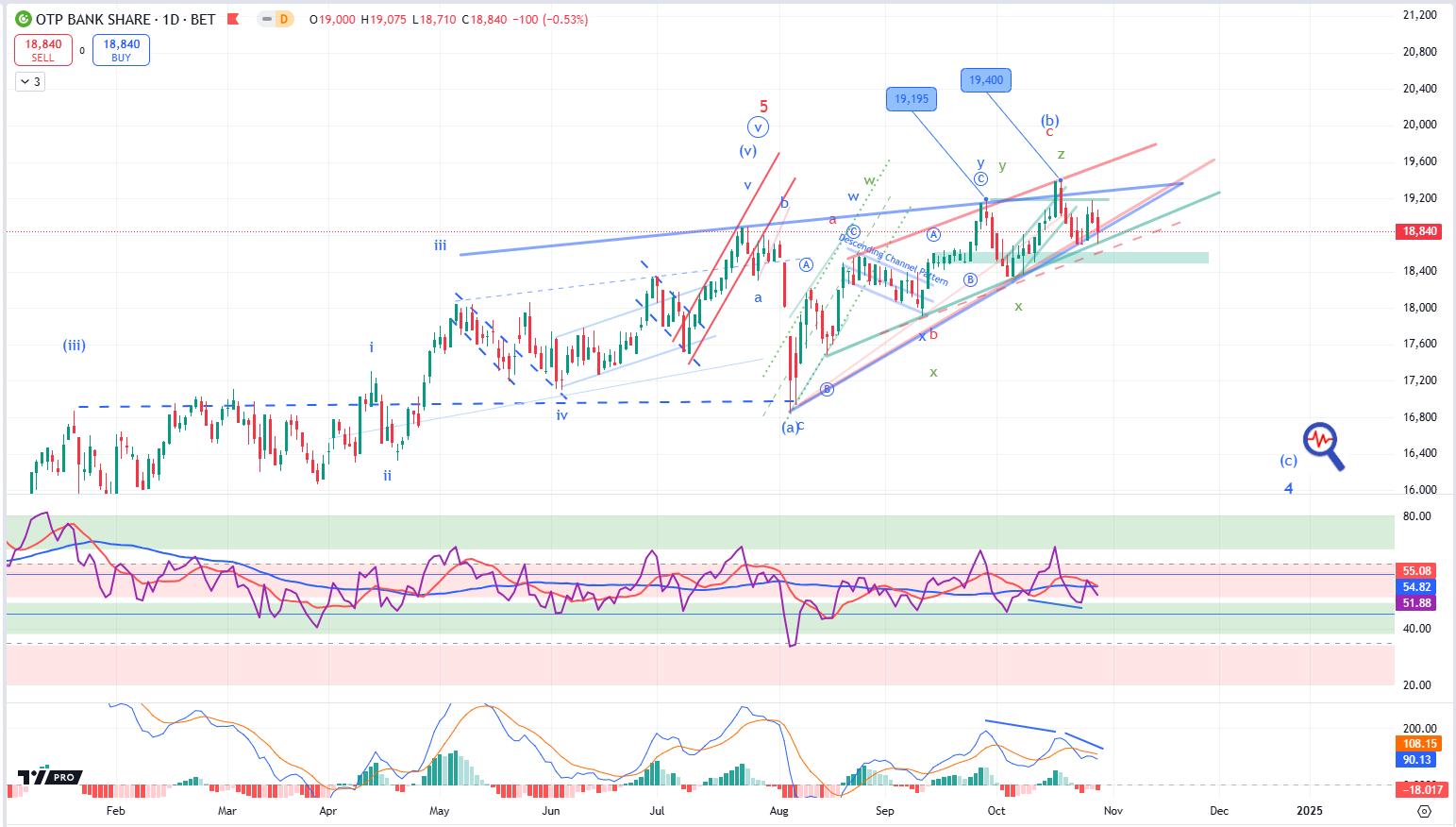The height and width of the screenshot is (827, 1456).
Task: Click the 80.00 RSI scale label
Action: (x=1416, y=516)
